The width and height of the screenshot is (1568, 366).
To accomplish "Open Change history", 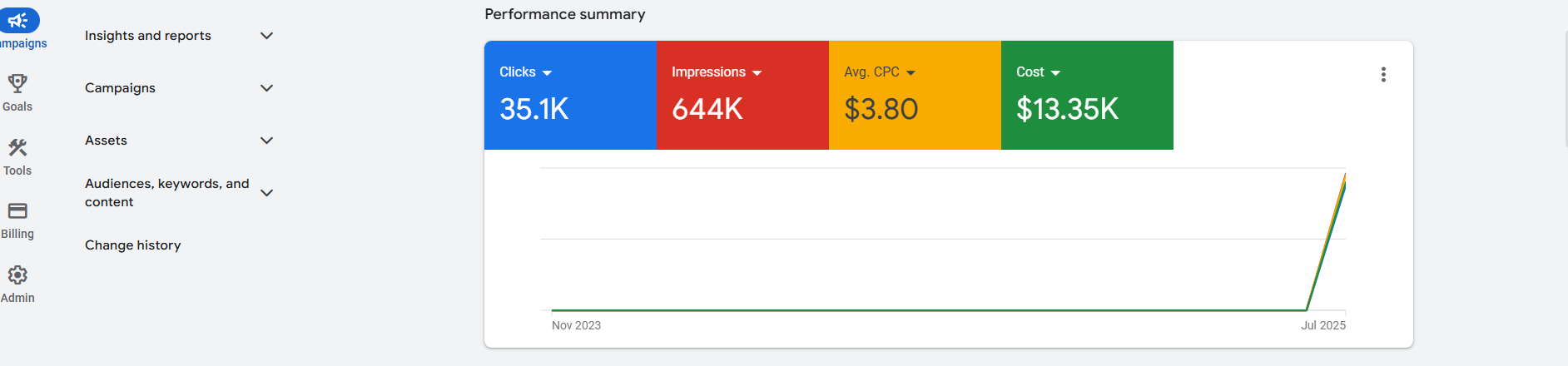I will 133,245.
